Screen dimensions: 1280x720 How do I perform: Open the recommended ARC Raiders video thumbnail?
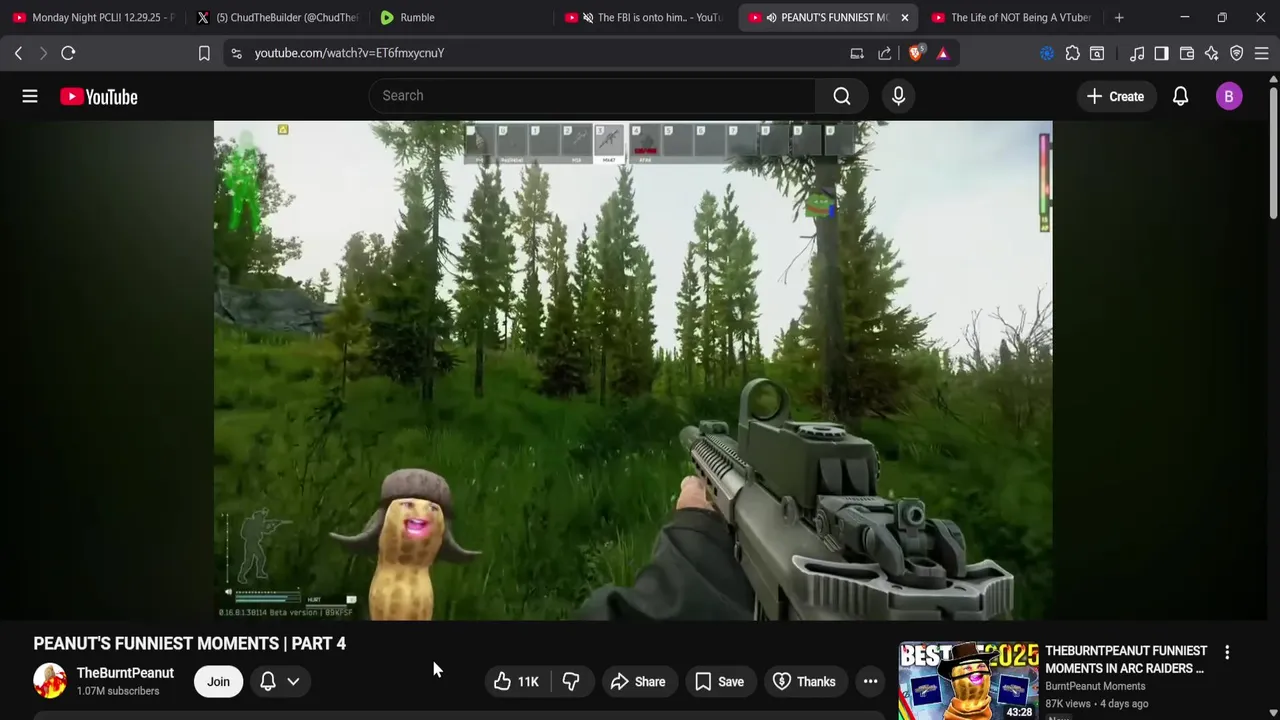[969, 681]
